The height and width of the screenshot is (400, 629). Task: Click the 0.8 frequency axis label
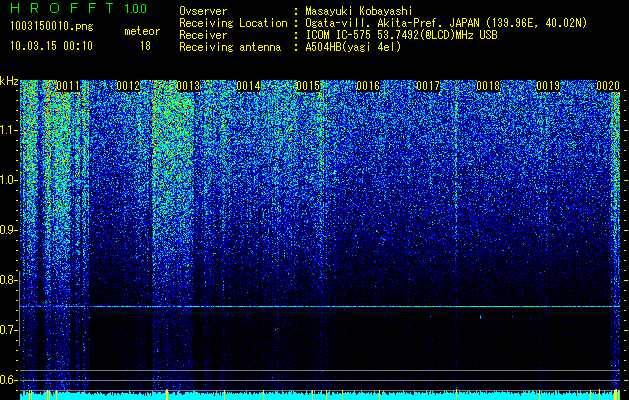pyautogui.click(x=8, y=280)
